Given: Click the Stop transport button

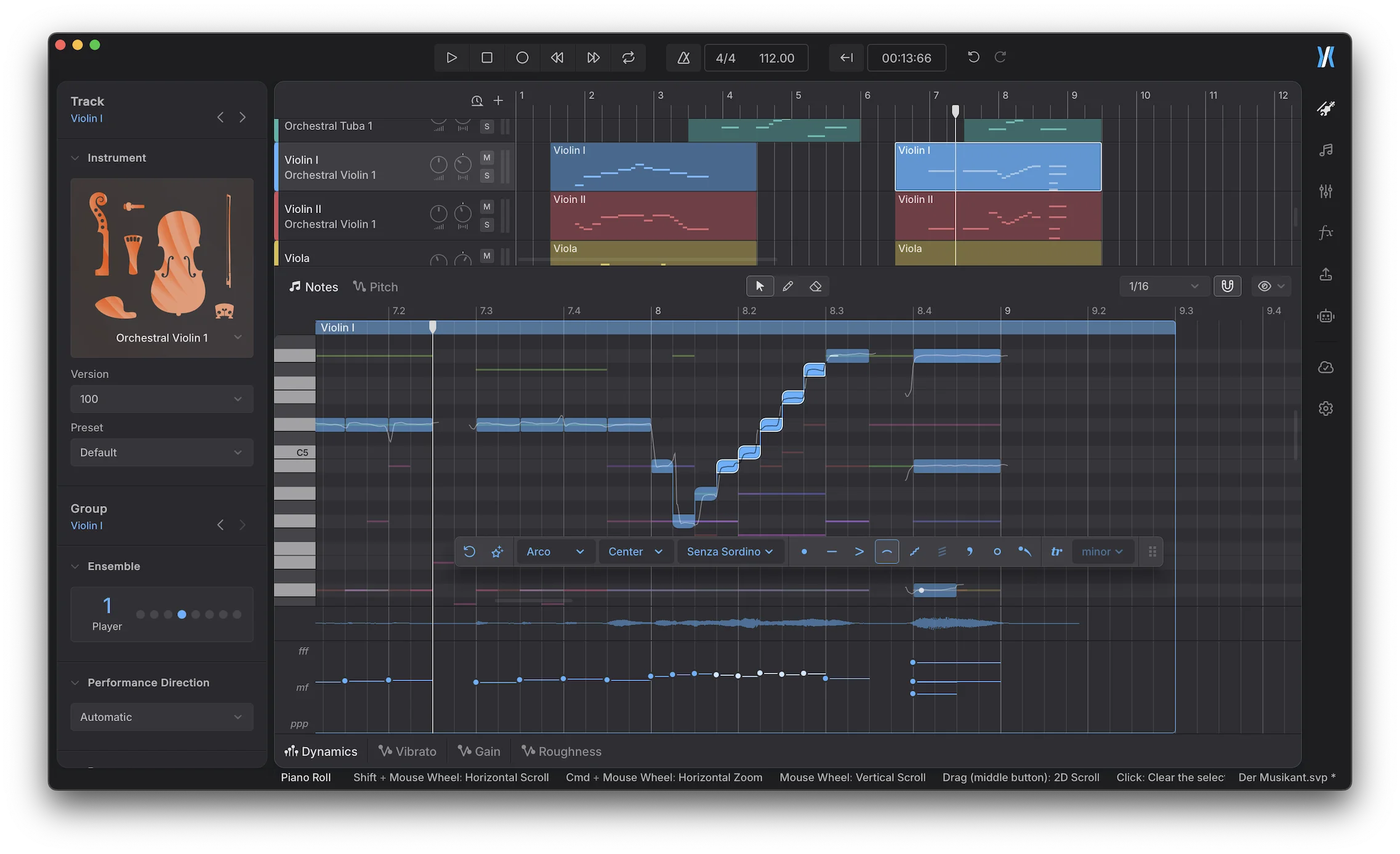Looking at the screenshot, I should 487,57.
